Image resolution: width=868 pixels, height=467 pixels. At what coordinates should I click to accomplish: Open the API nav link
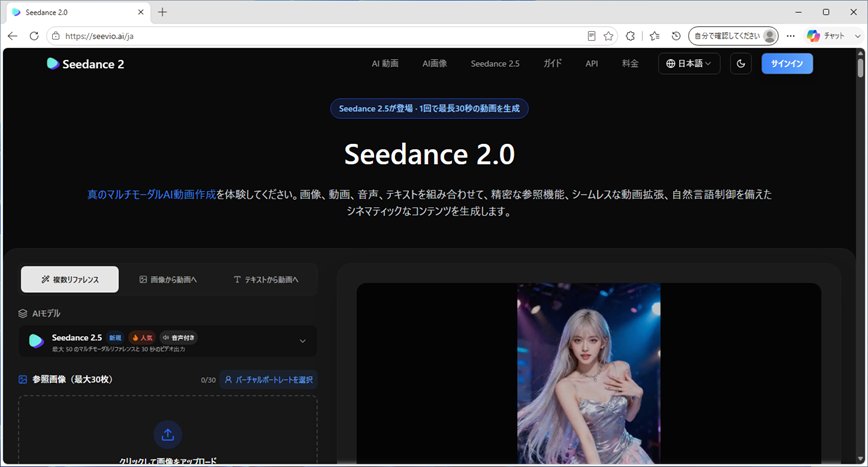[x=592, y=64]
